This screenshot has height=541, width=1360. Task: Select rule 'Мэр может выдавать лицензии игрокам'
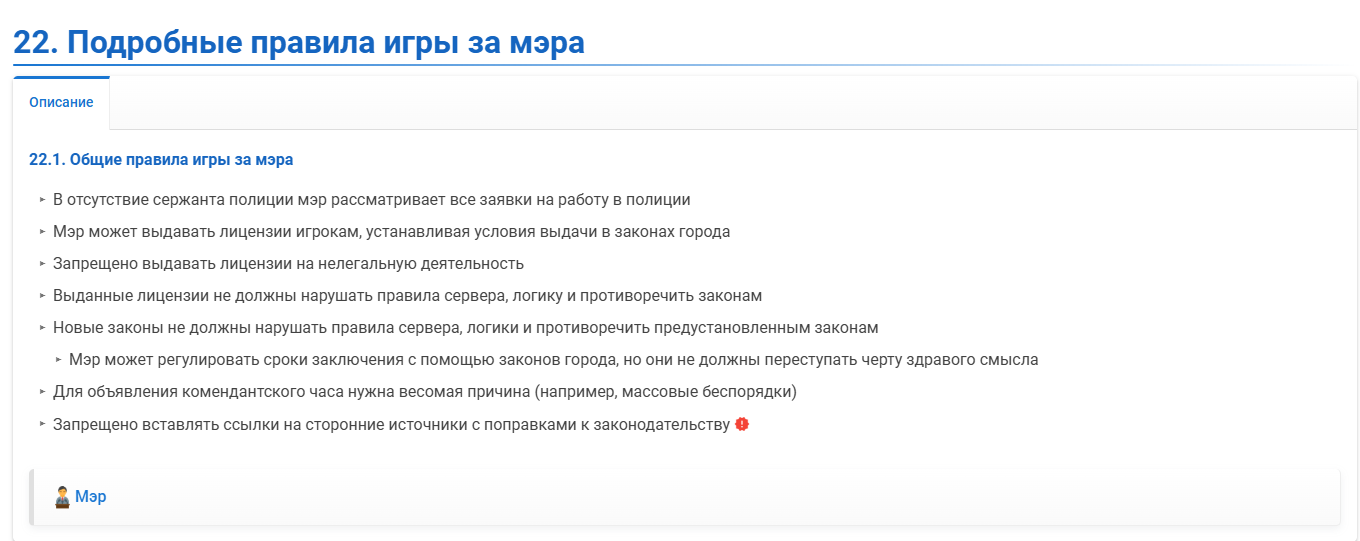point(392,232)
